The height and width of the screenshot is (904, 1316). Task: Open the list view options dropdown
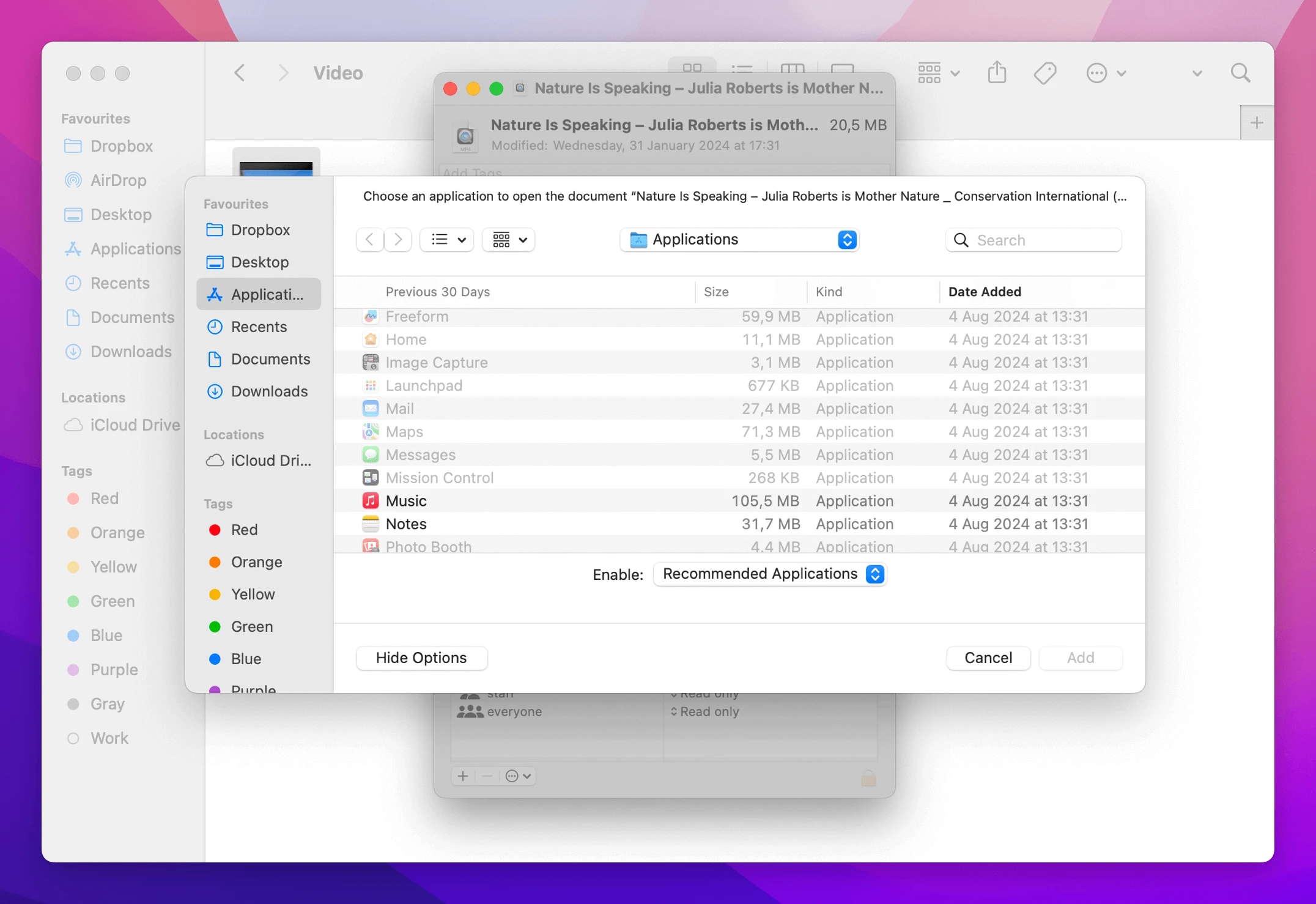click(x=448, y=239)
